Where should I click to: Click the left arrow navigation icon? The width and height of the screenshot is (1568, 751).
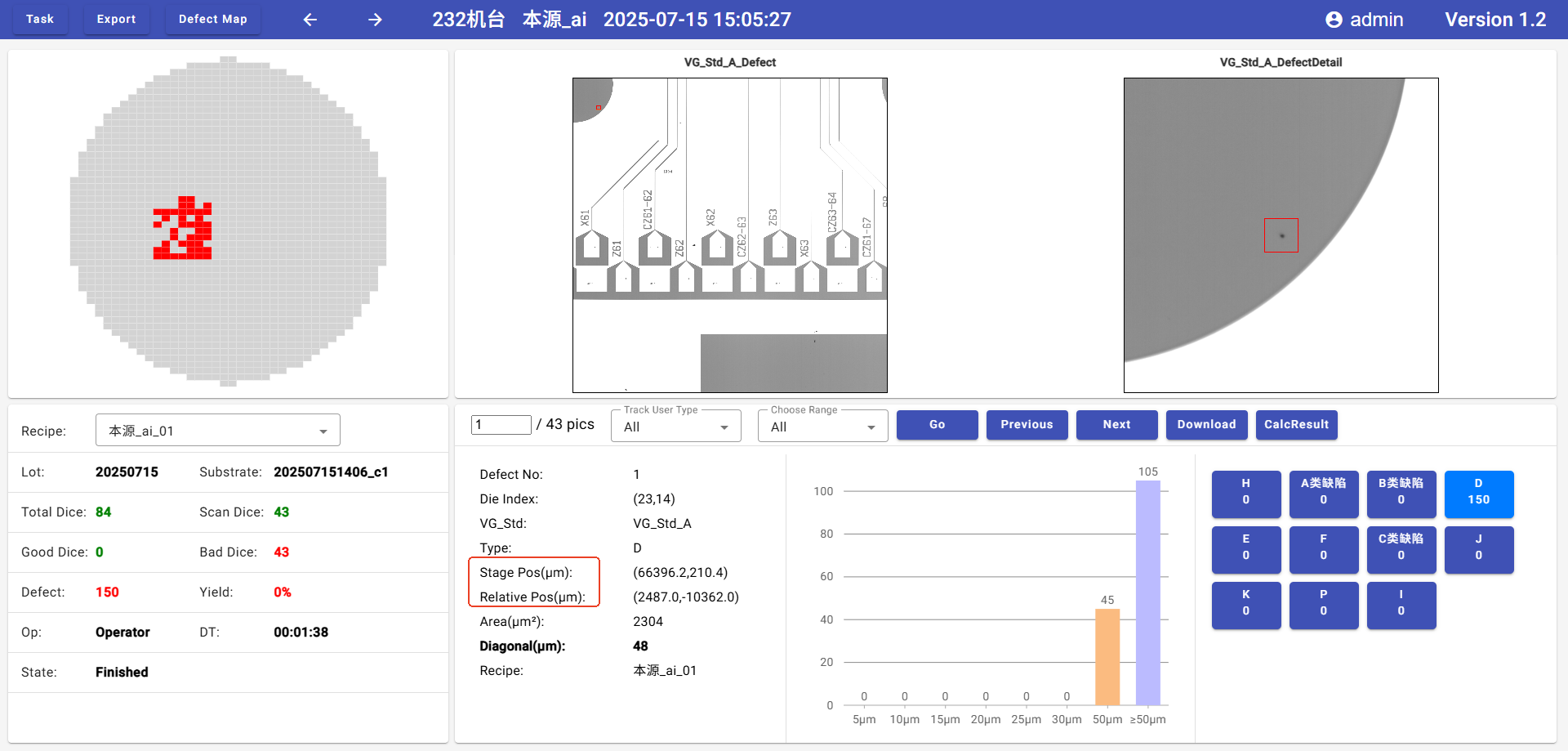[310, 20]
